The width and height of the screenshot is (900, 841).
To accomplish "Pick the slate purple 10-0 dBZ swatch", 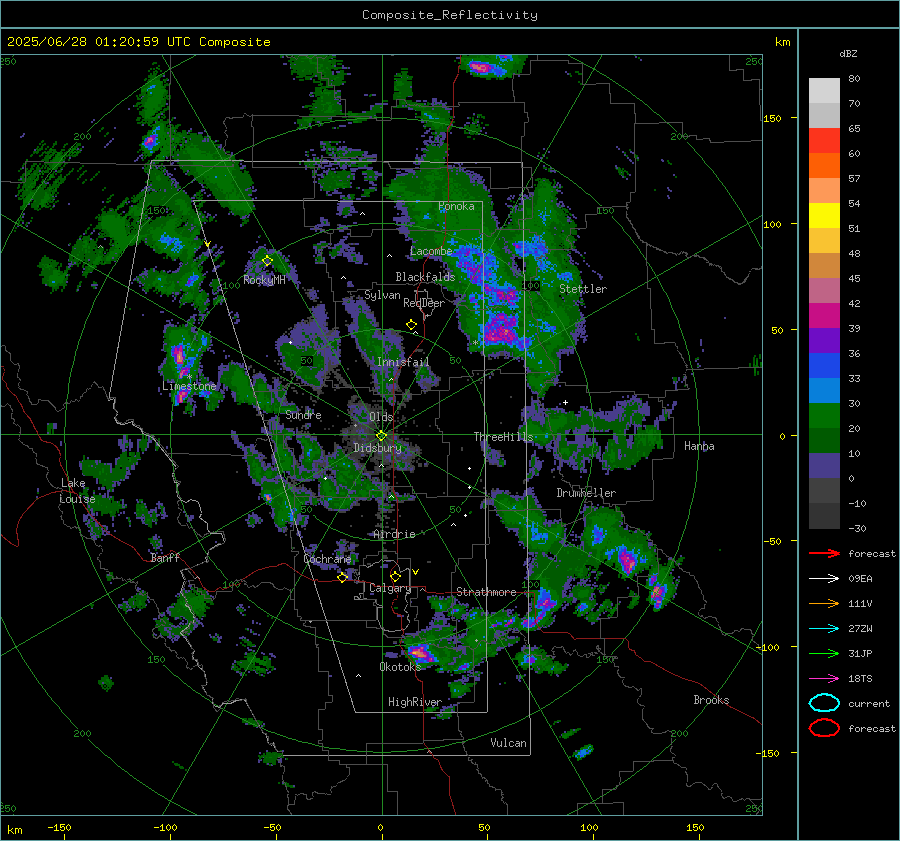I will tap(824, 465).
